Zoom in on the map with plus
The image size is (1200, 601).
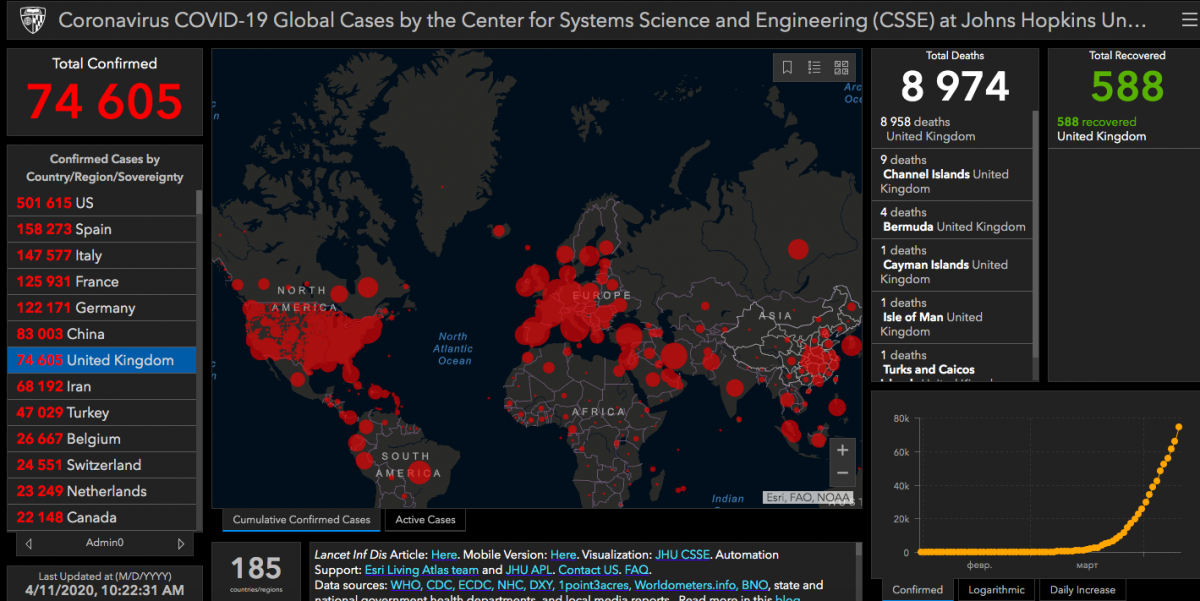(x=842, y=450)
